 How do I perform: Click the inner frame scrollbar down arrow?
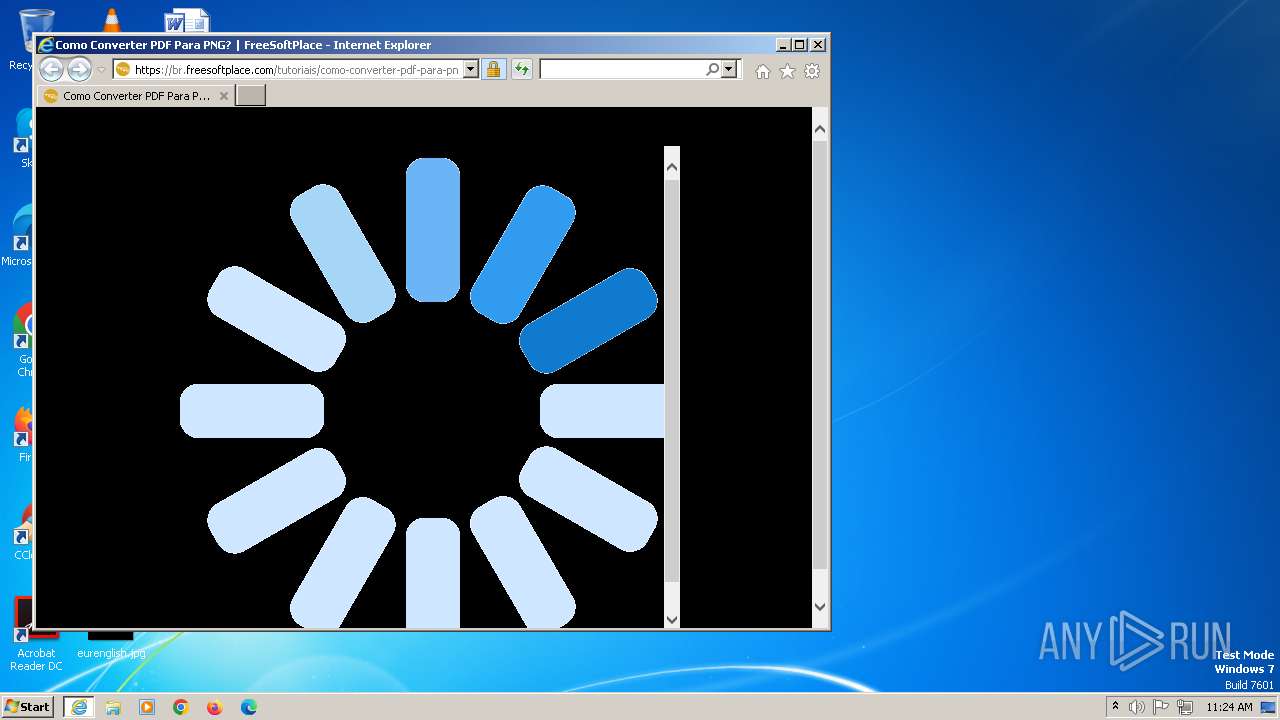[x=672, y=619]
